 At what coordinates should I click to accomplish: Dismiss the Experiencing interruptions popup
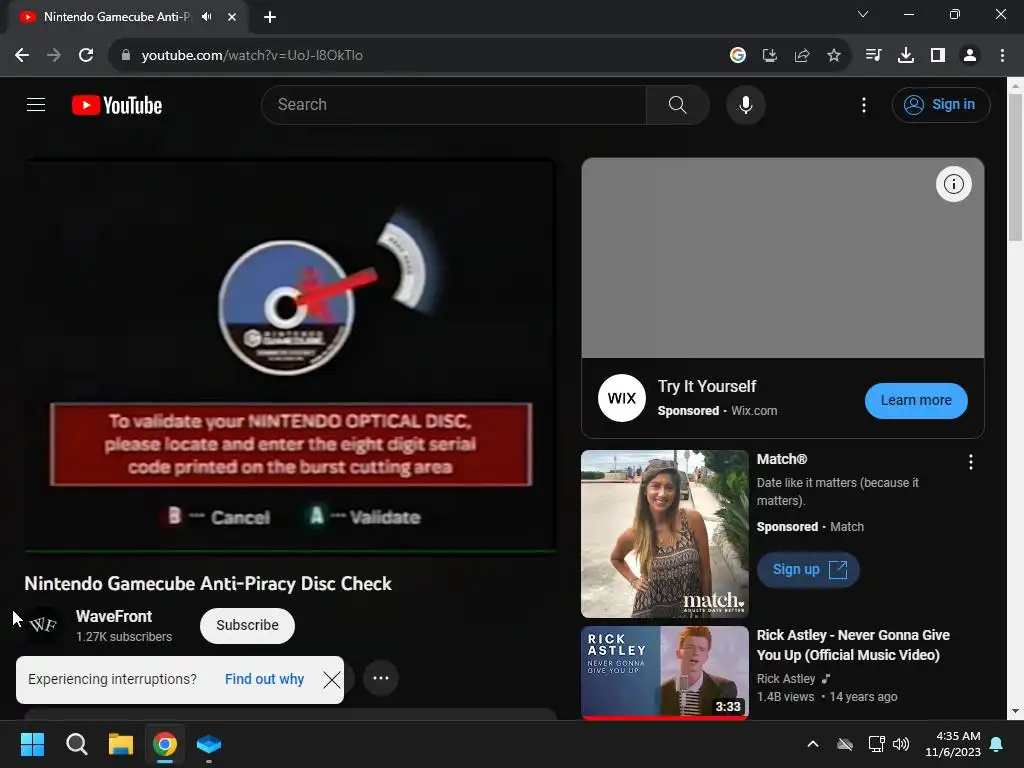(332, 680)
